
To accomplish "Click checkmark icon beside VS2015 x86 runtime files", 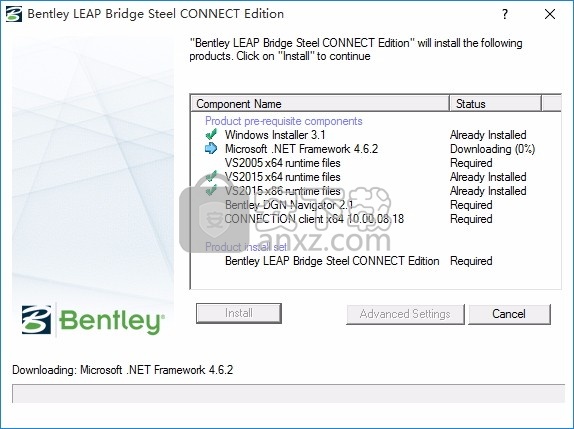I will tap(211, 190).
